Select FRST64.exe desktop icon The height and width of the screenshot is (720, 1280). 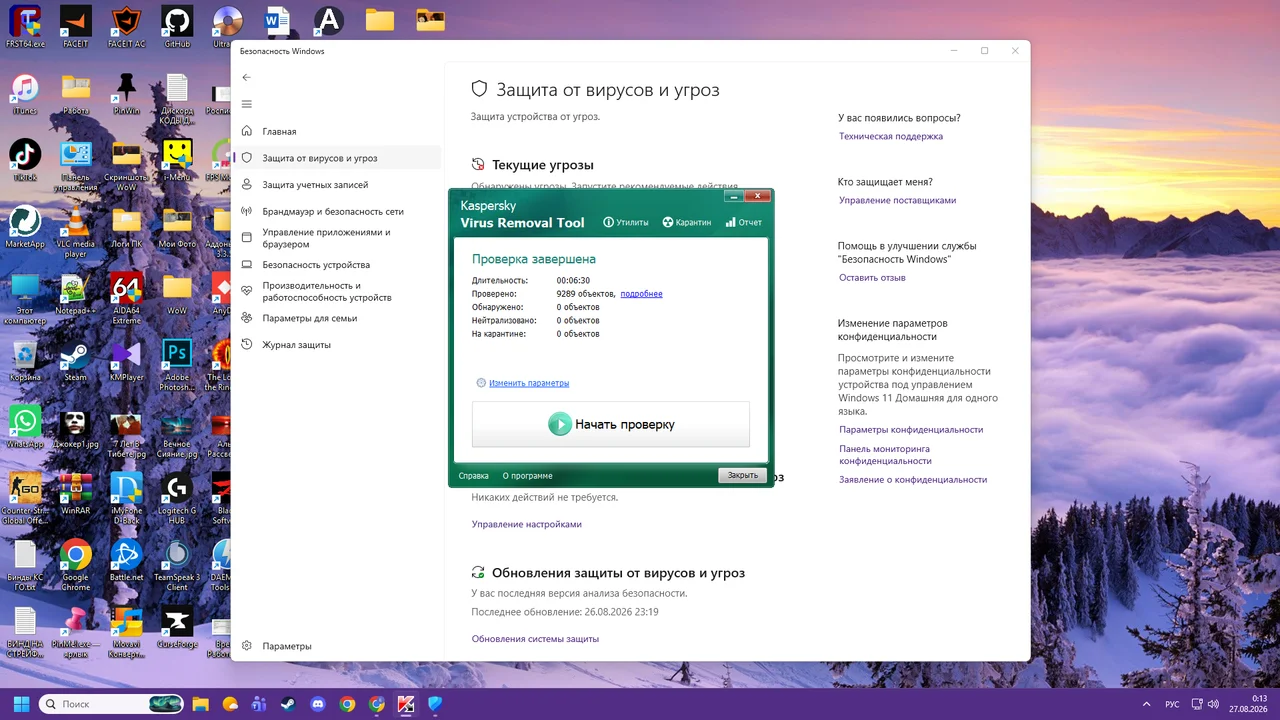(25, 26)
